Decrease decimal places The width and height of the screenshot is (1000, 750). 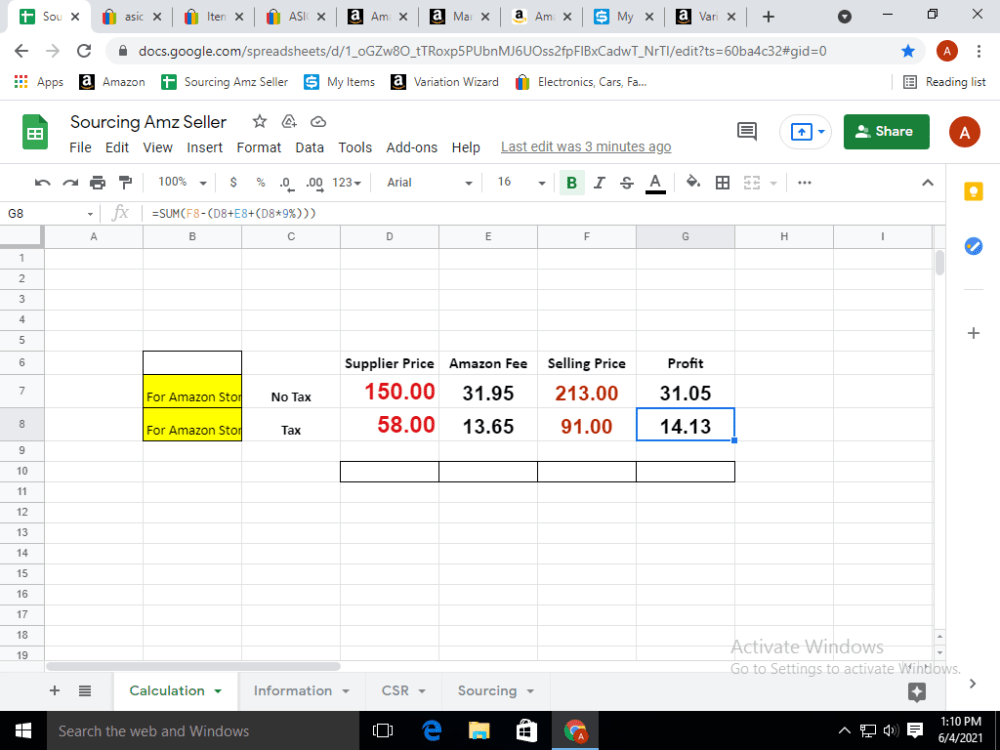287,183
